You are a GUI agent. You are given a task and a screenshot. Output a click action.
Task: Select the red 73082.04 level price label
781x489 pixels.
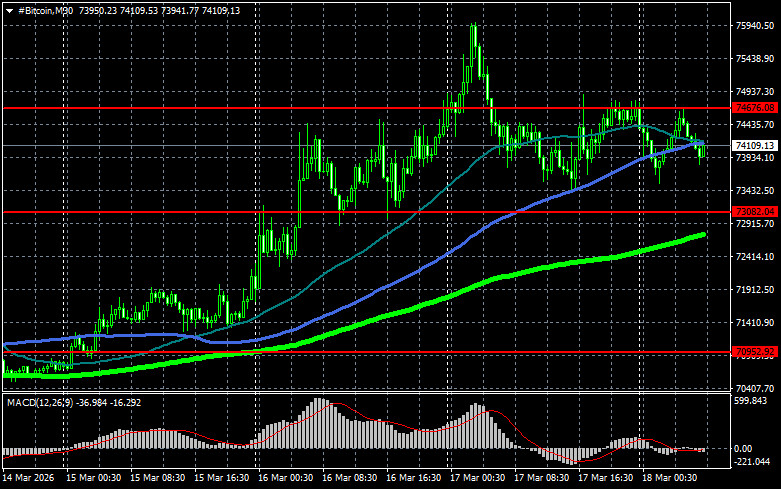click(x=755, y=212)
